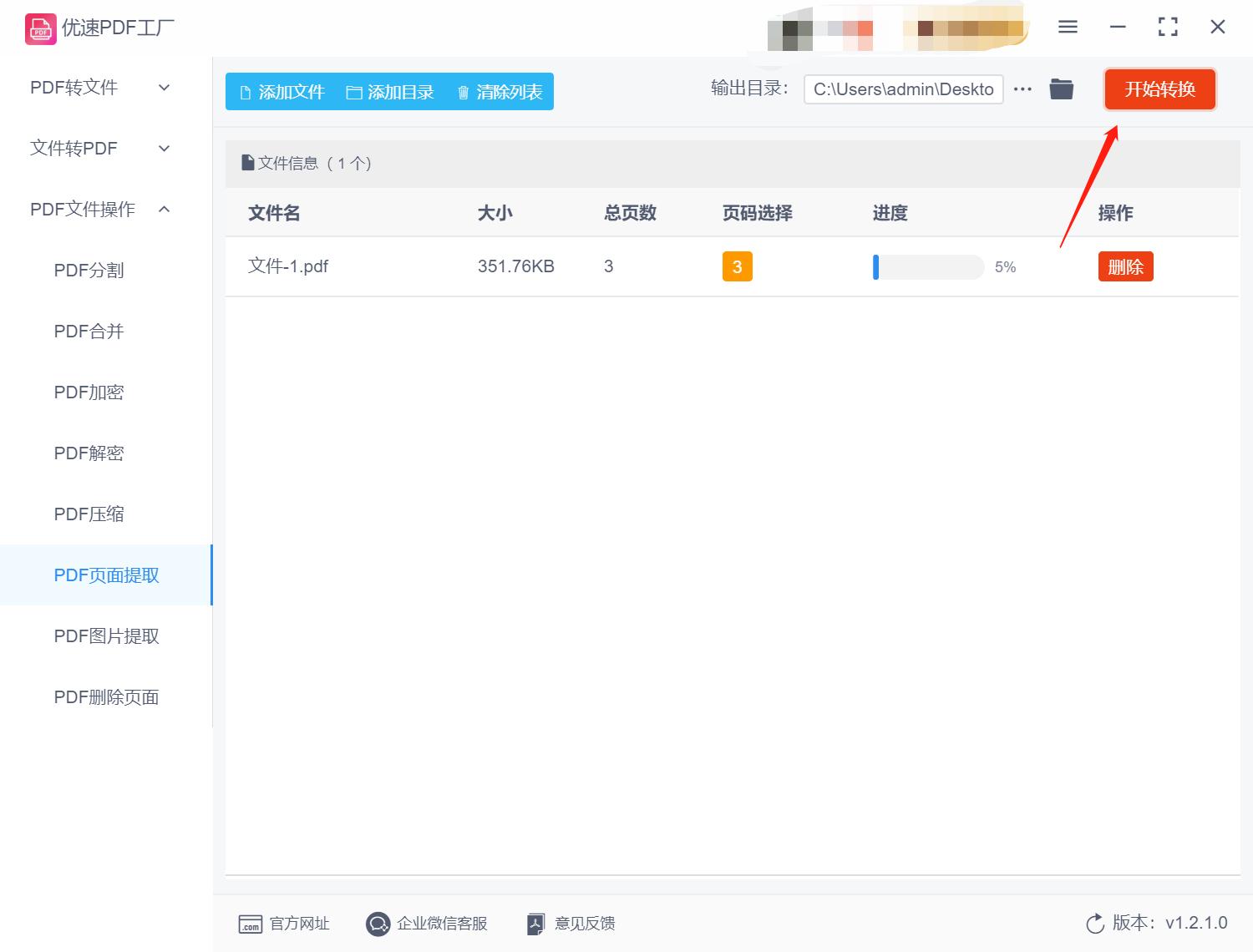Open 企业微信客服 customer service icon
This screenshot has height=952, width=1253.
(378, 924)
